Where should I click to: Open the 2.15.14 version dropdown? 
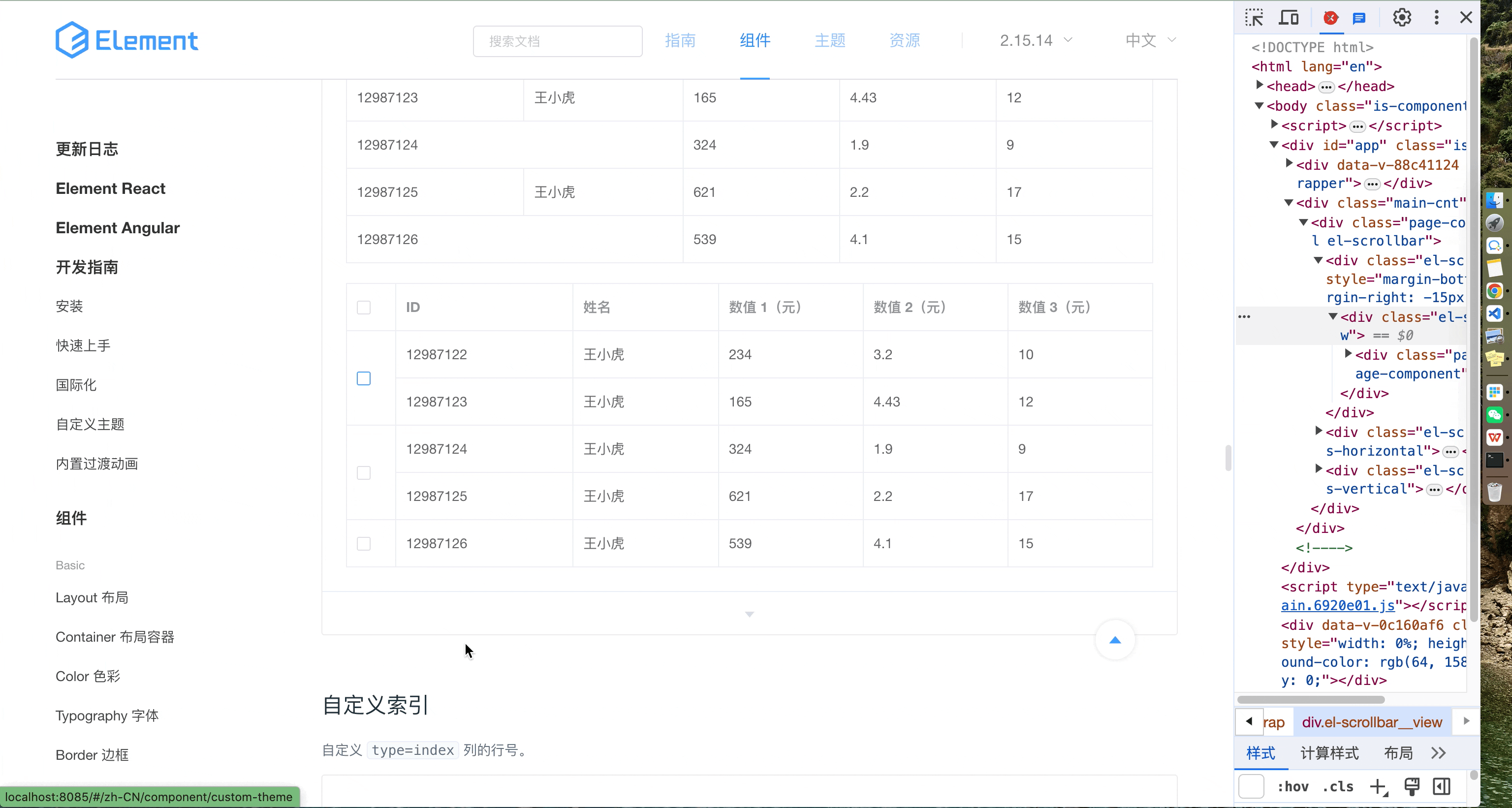(1036, 40)
